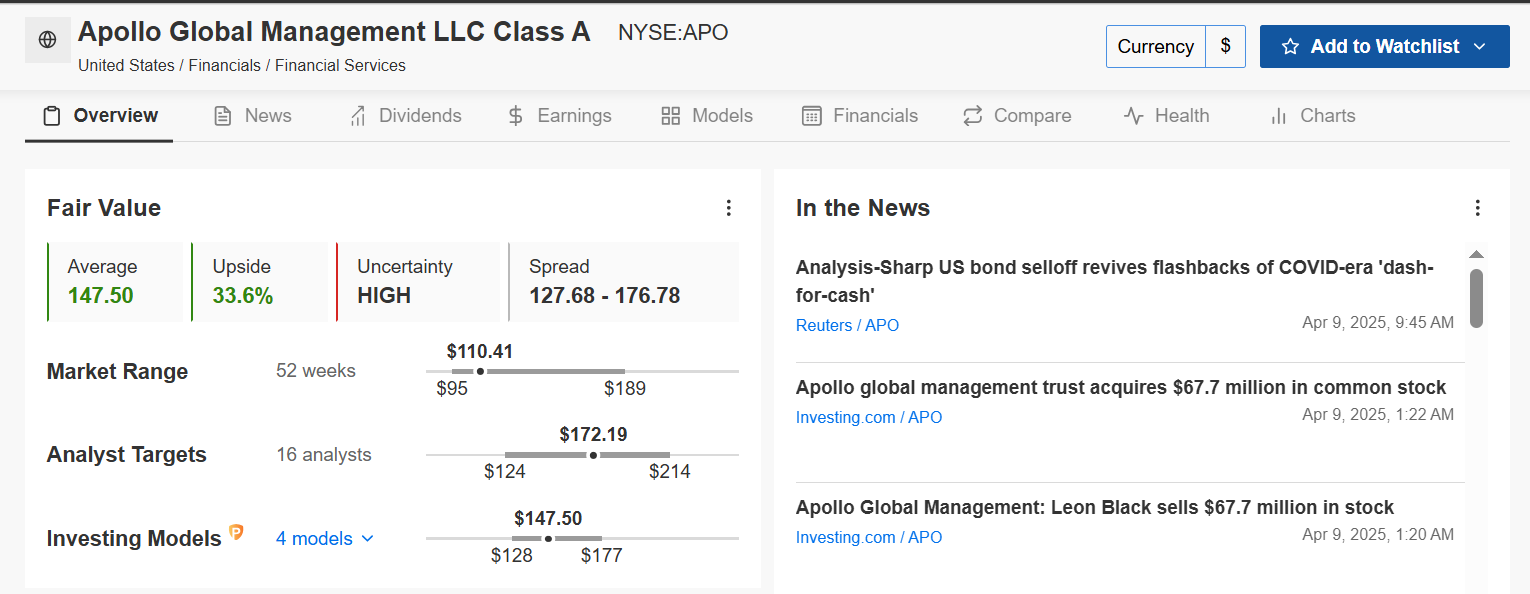Click the Investing Models label
This screenshot has height=594, width=1530.
click(134, 539)
